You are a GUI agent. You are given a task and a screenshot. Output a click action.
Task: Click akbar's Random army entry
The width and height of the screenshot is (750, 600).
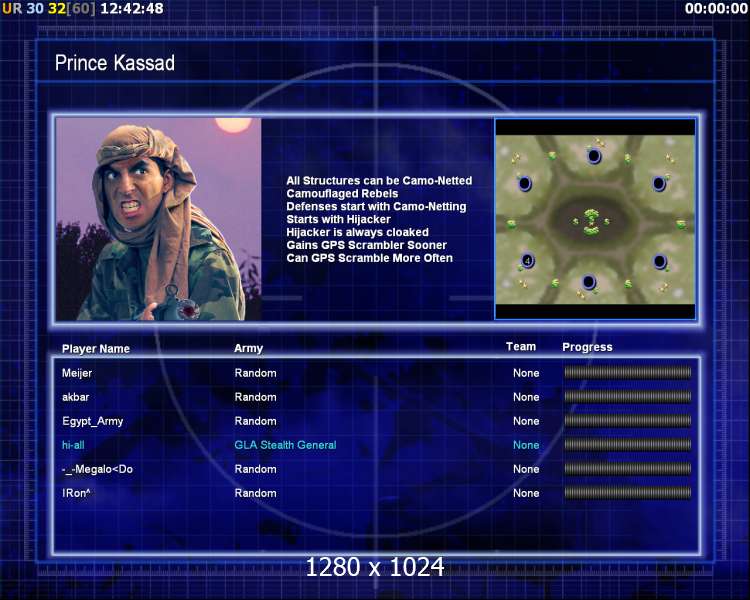pos(255,397)
